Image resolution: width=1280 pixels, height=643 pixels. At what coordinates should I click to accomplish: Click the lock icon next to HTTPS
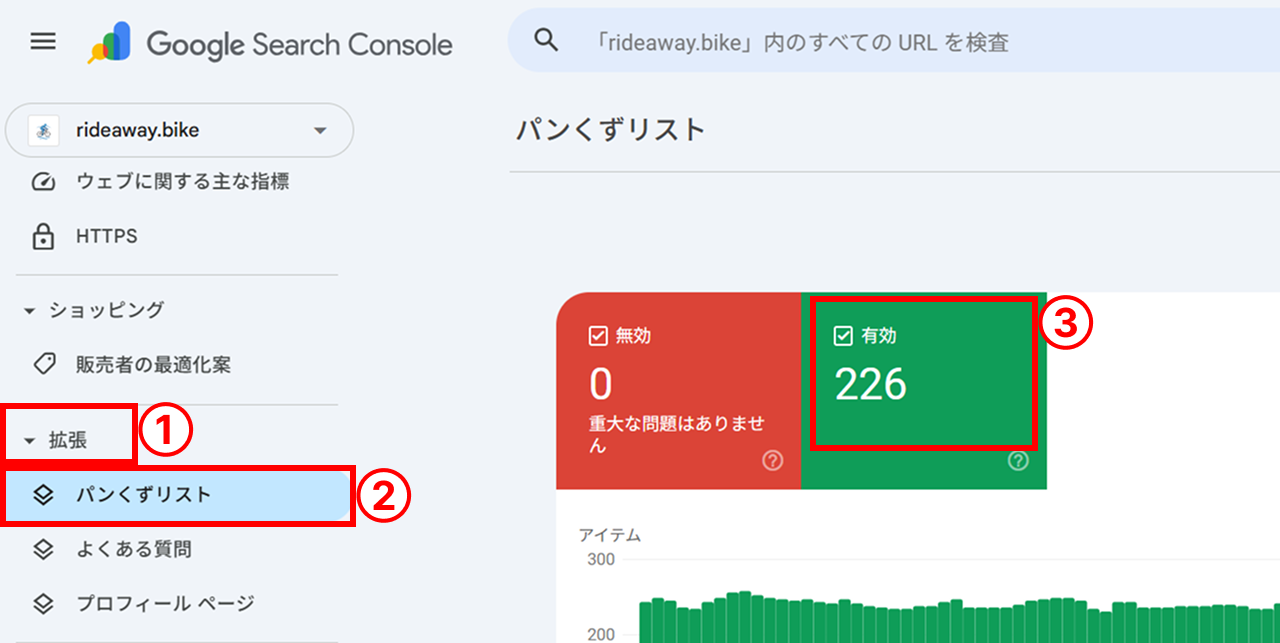pyautogui.click(x=43, y=236)
